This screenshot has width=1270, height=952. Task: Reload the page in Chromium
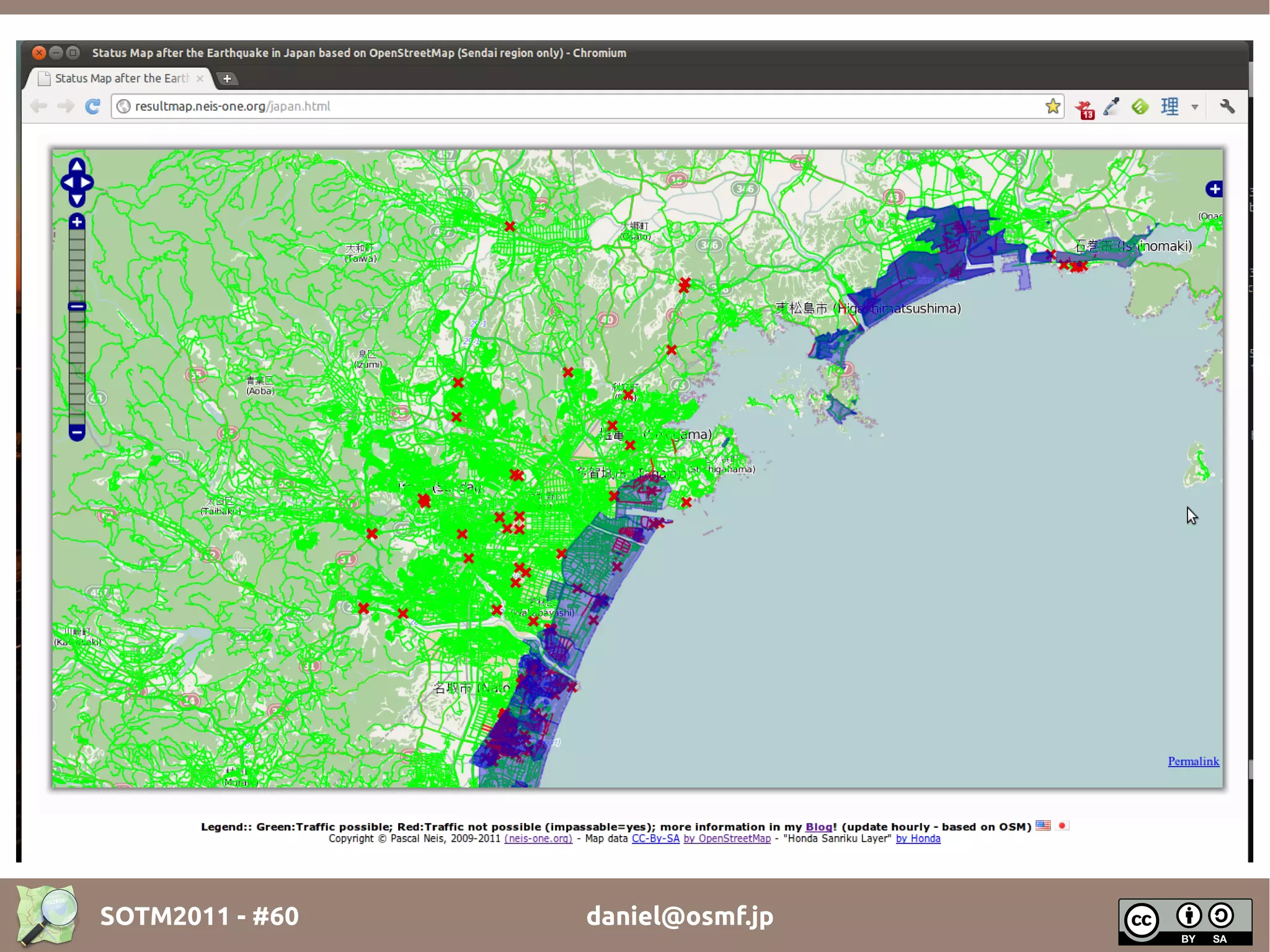click(92, 107)
